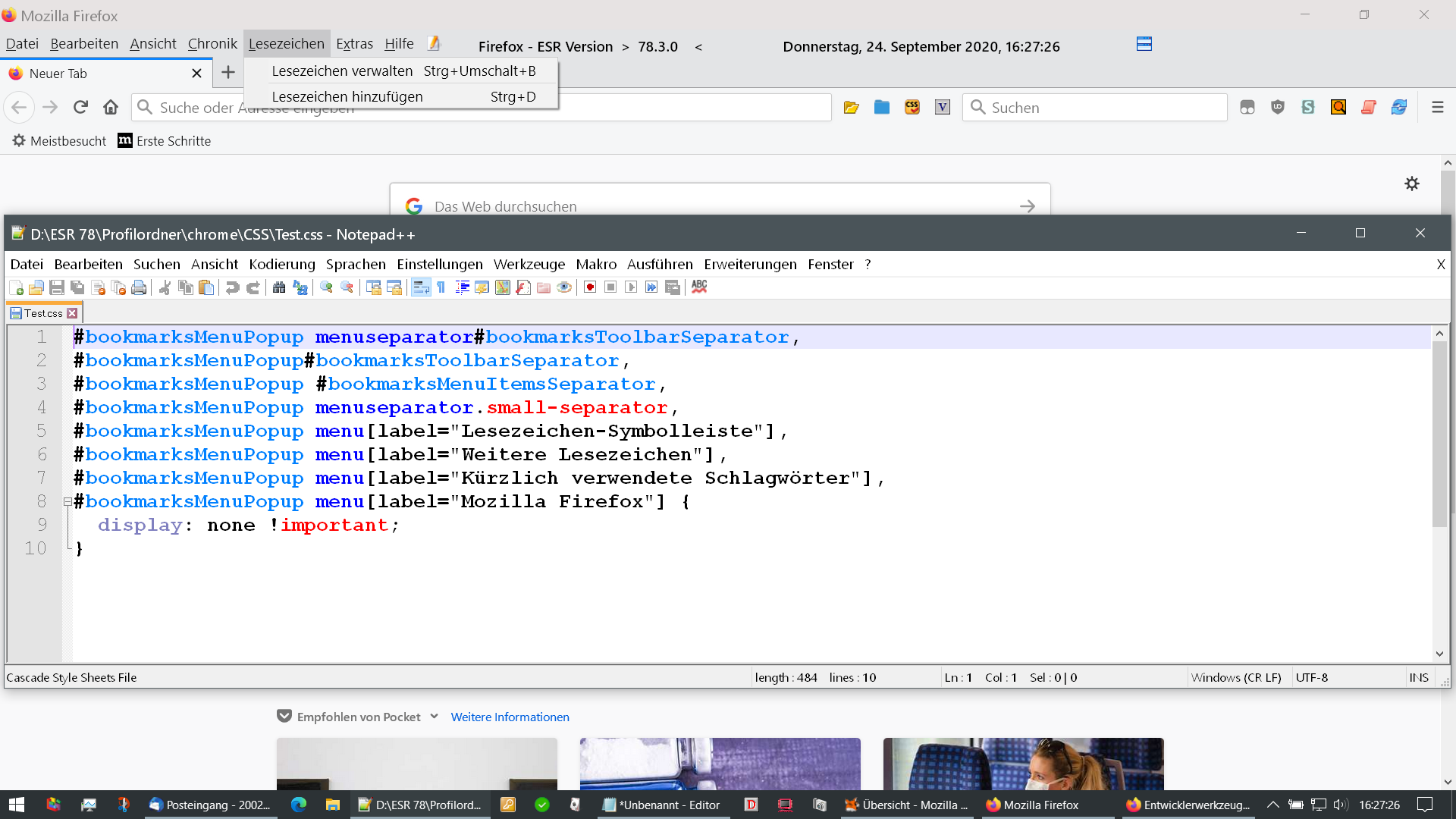Collapse the code fold marker at line 8

67,502
